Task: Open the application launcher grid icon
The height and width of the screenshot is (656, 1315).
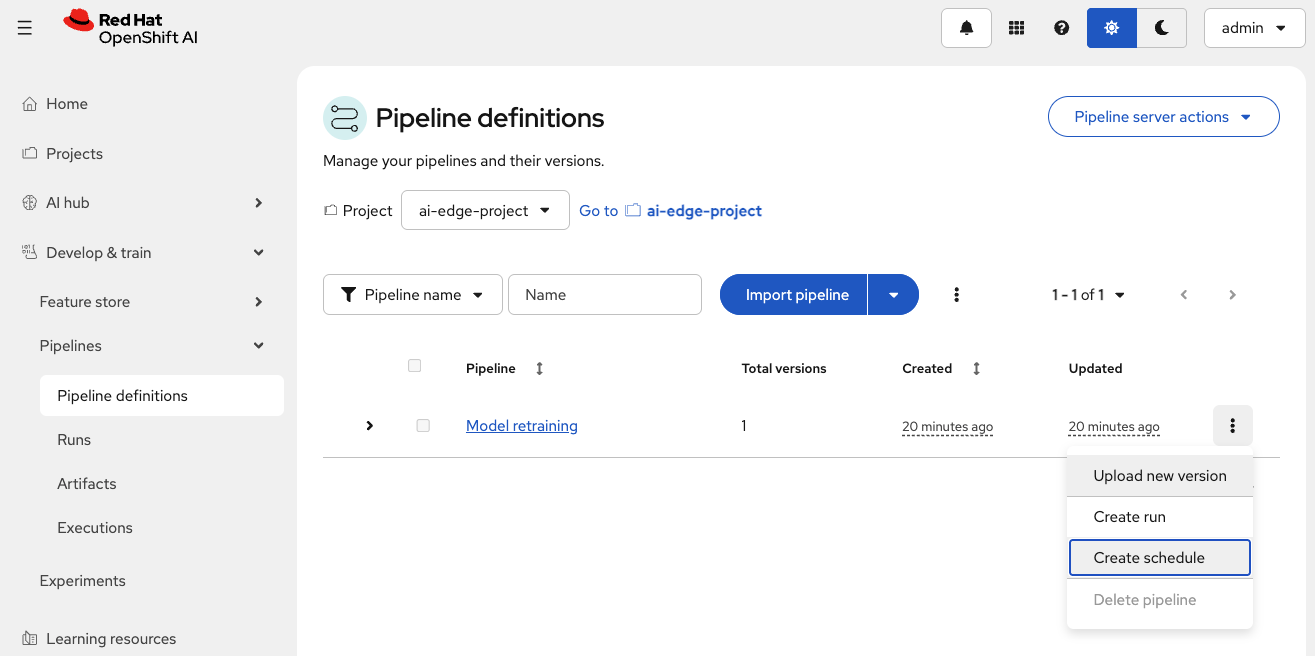Action: (x=1016, y=28)
